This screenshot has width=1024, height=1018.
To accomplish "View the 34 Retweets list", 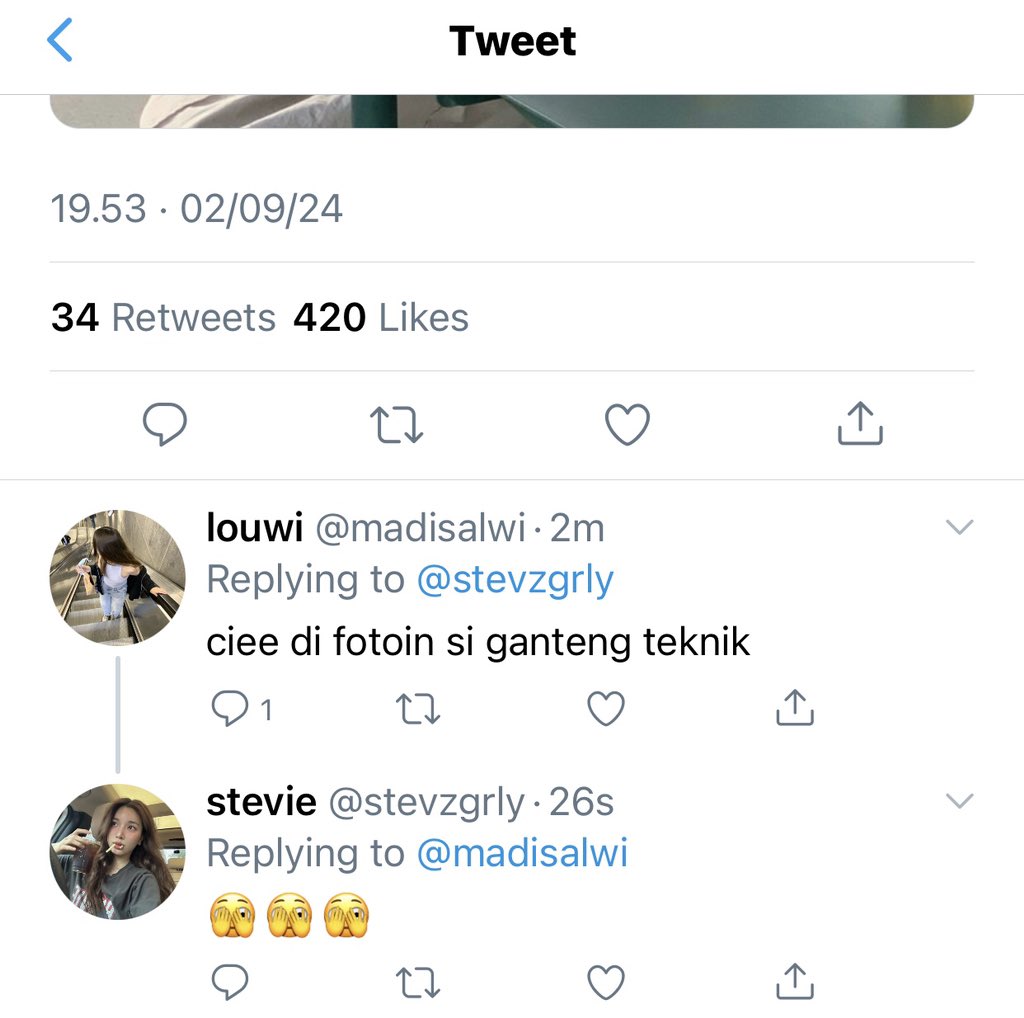I will 163,317.
